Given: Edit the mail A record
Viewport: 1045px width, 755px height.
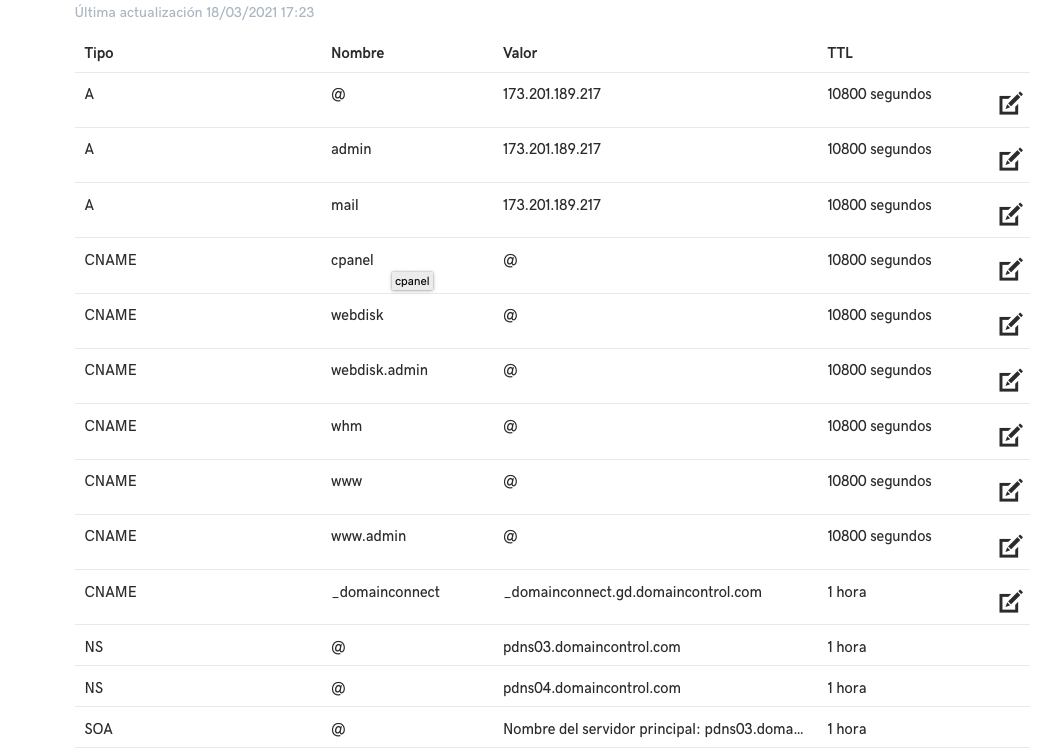Looking at the screenshot, I should tap(1010, 215).
